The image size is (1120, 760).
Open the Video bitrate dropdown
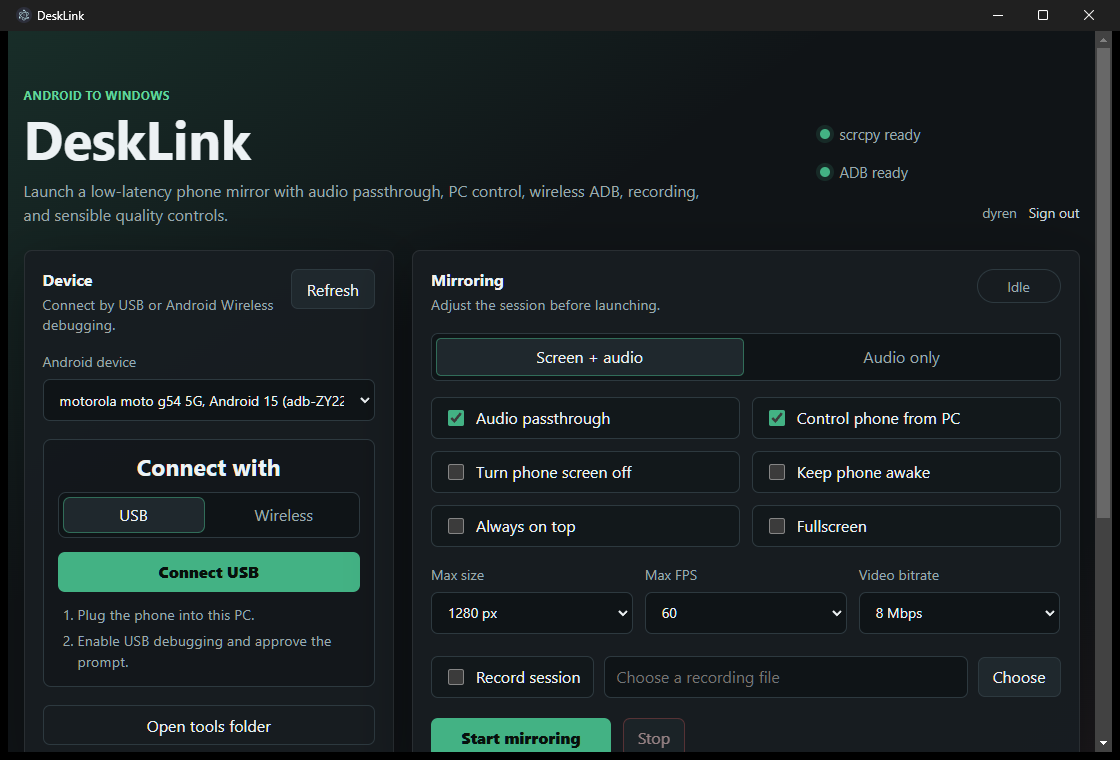point(959,613)
